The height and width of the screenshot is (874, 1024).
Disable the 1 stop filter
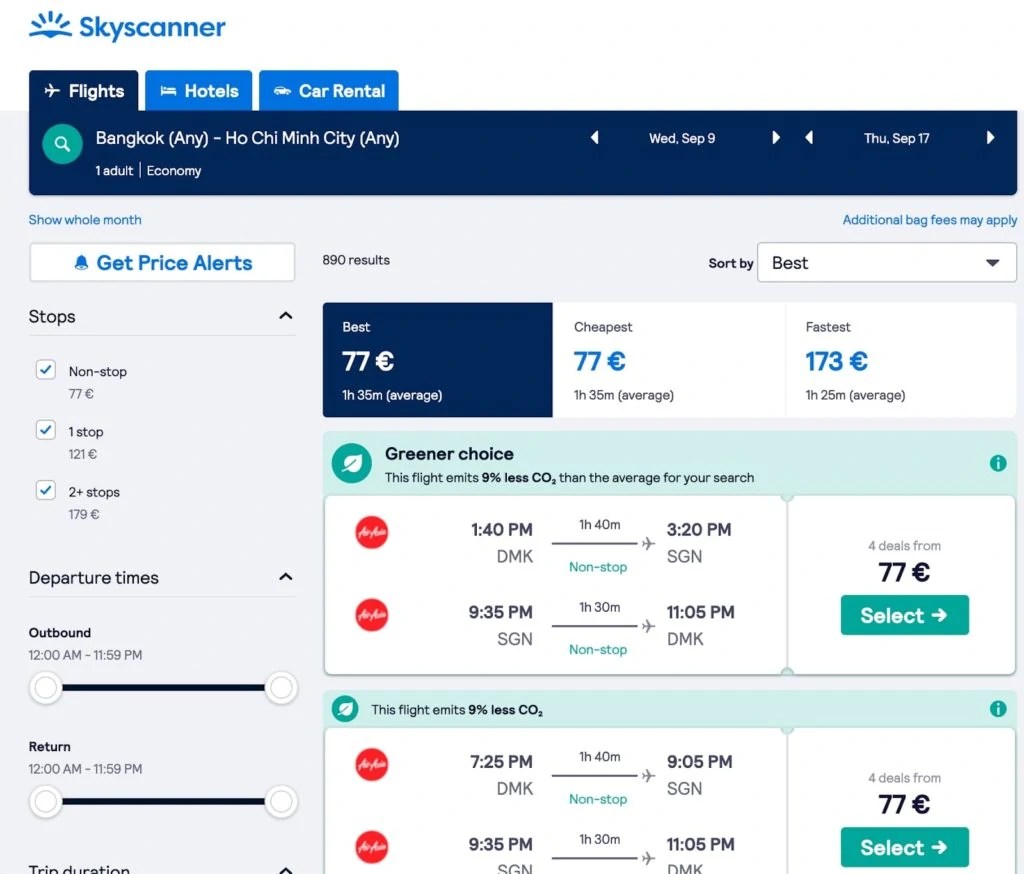click(45, 430)
